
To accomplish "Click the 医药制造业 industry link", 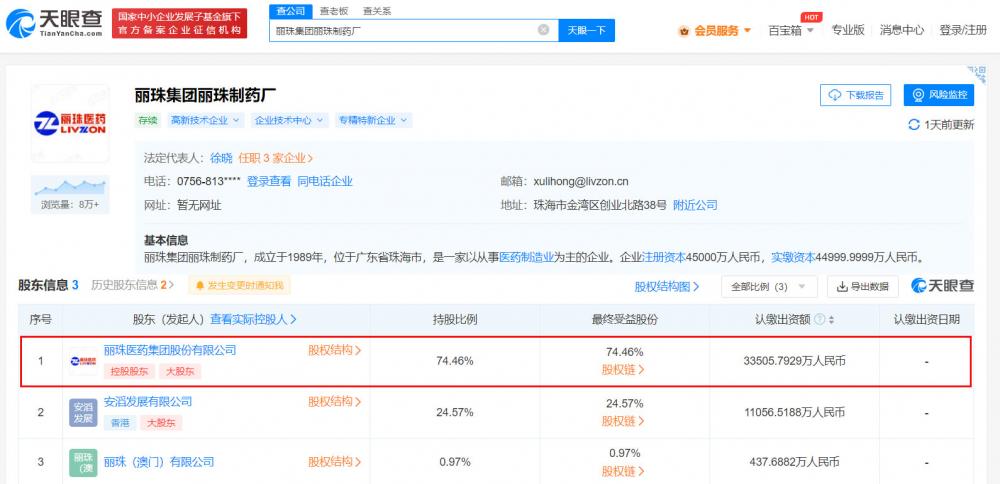I will (526, 258).
